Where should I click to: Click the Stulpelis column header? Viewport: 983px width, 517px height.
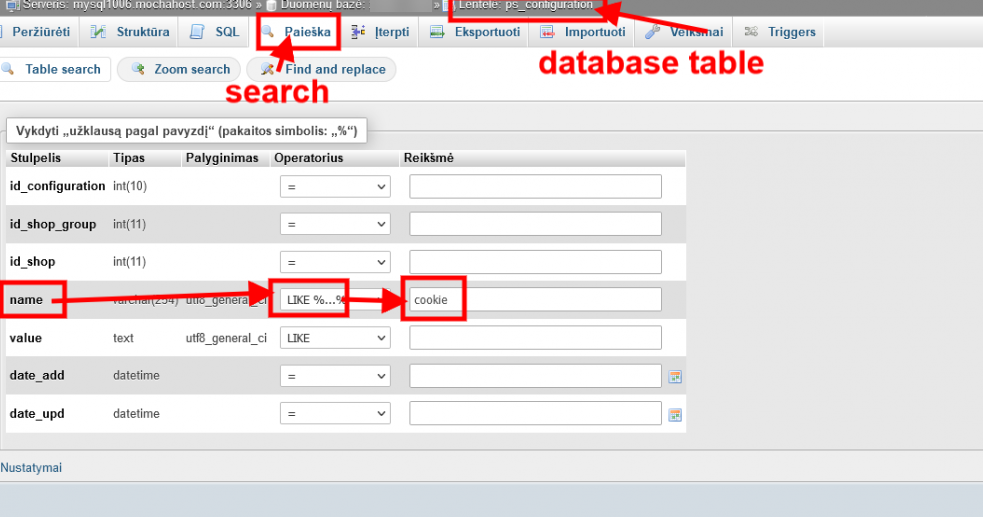click(36, 158)
